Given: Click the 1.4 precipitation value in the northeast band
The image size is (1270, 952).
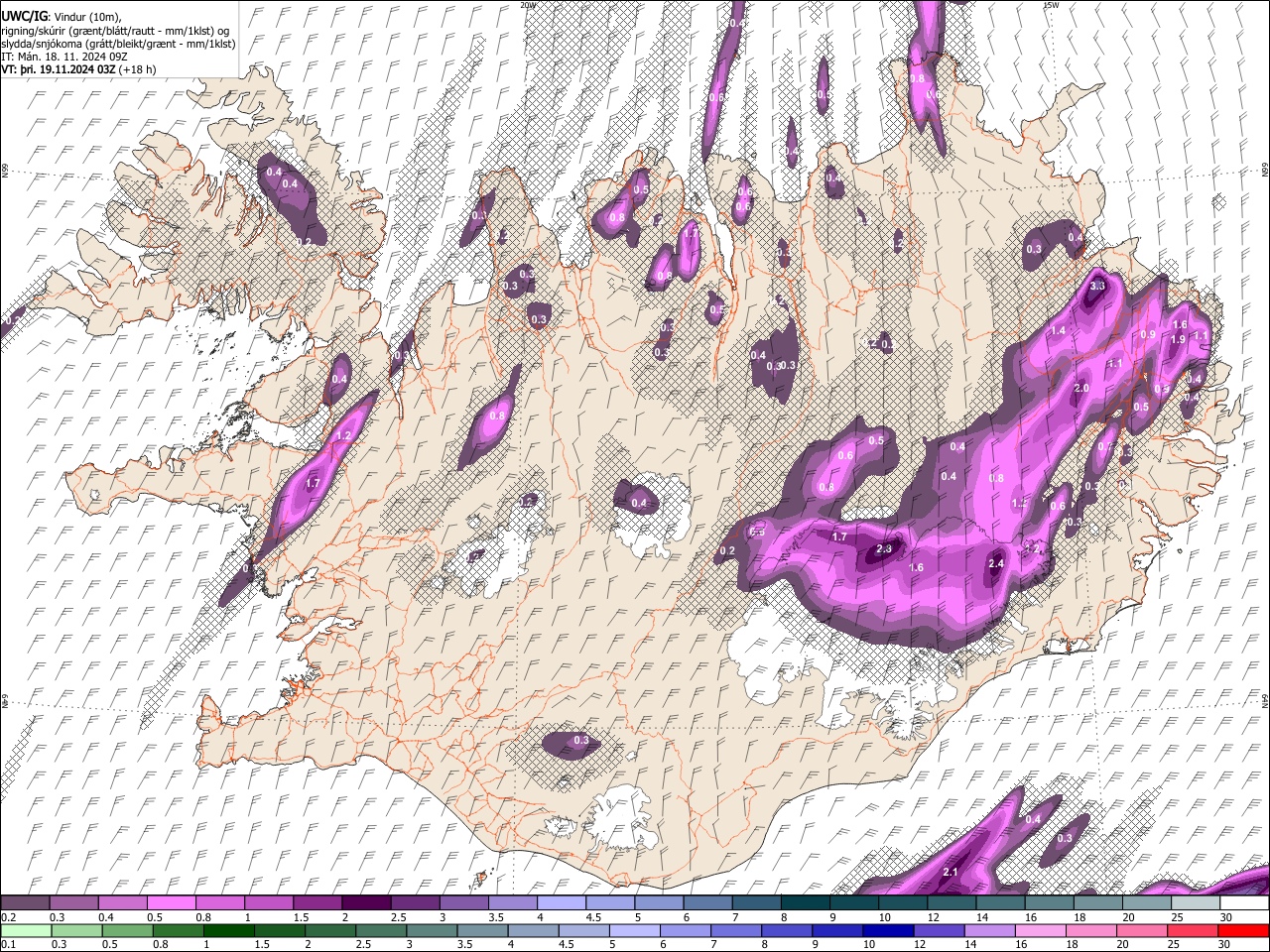Looking at the screenshot, I should point(1058,331).
